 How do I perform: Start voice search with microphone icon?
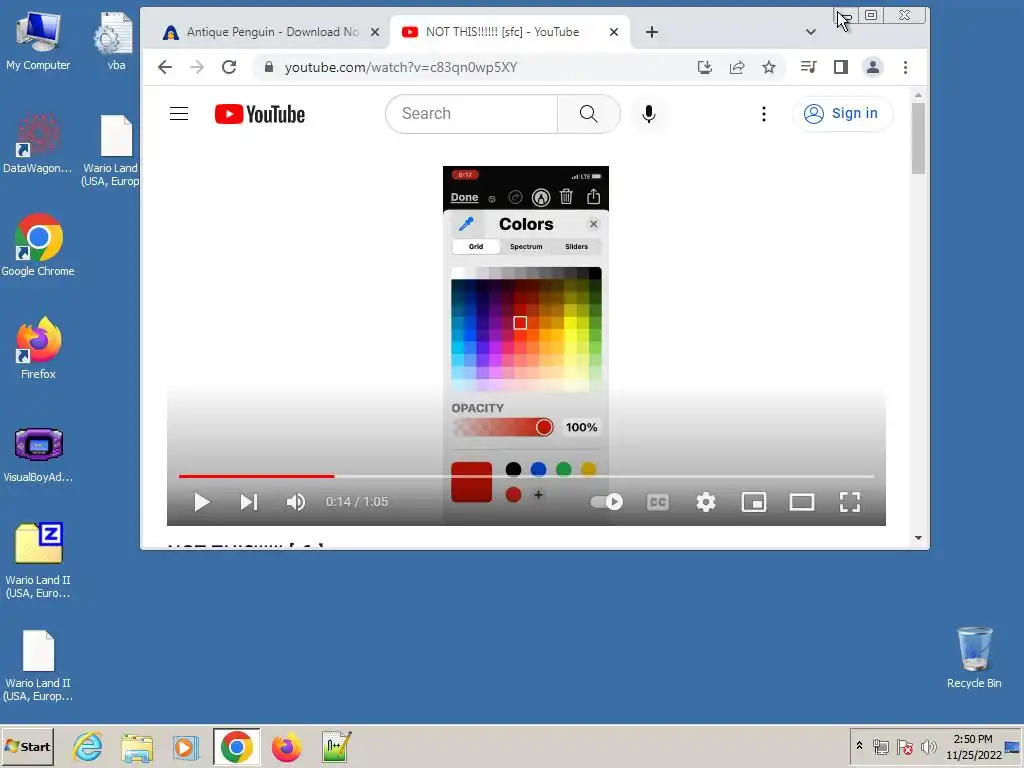648,114
